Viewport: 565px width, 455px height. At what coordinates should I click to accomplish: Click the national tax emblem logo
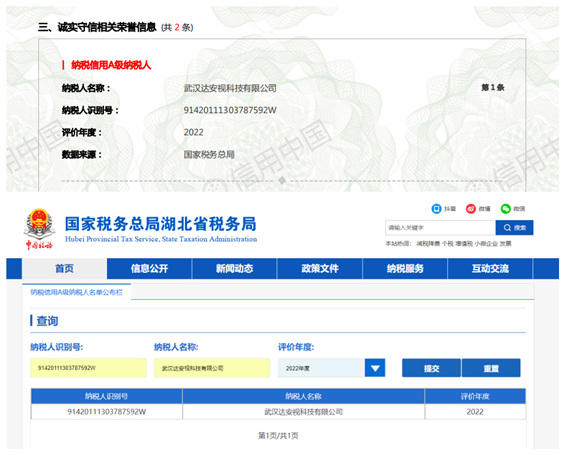pyautogui.click(x=39, y=229)
